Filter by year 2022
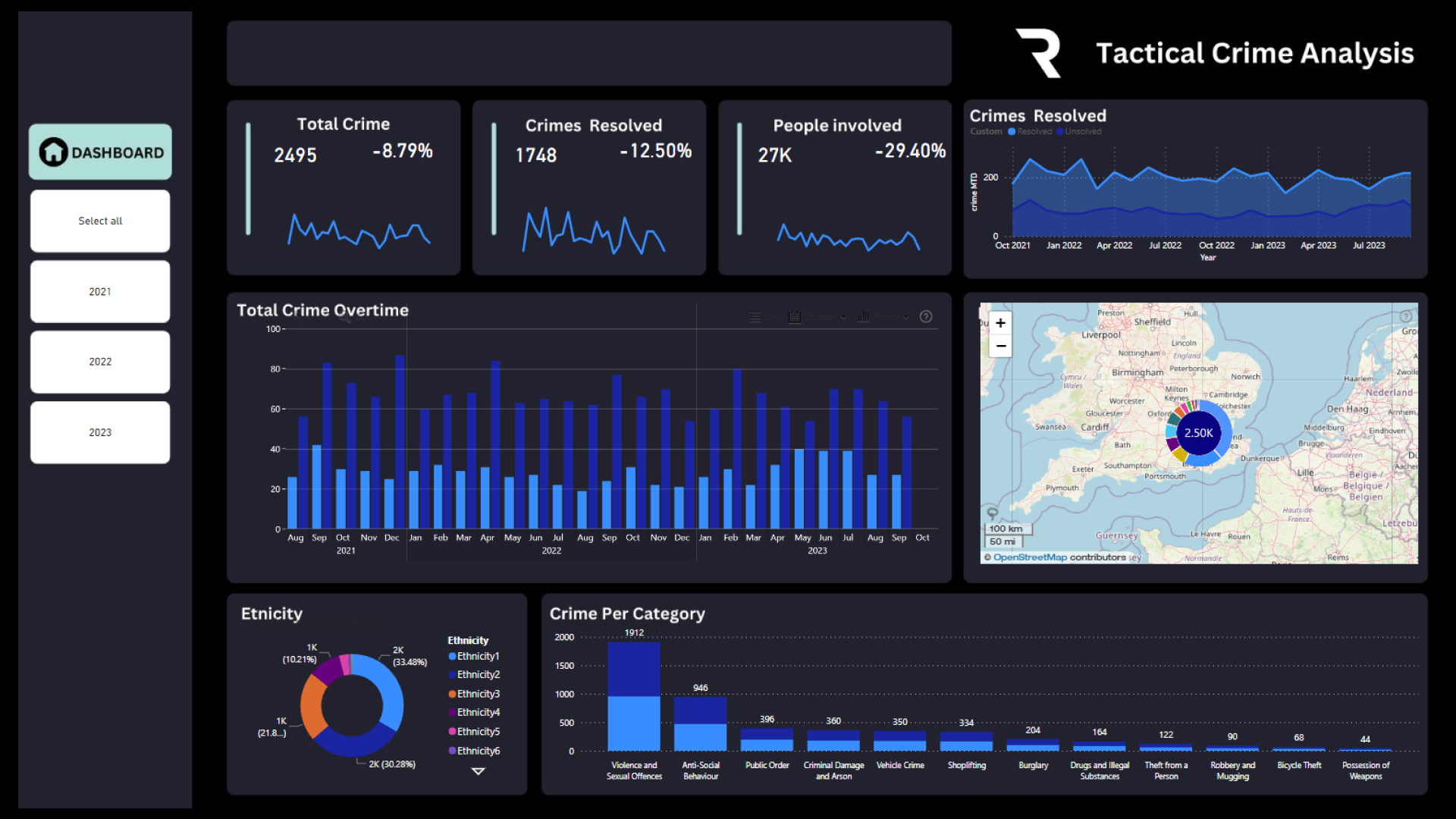The height and width of the screenshot is (819, 1456). pyautogui.click(x=100, y=362)
